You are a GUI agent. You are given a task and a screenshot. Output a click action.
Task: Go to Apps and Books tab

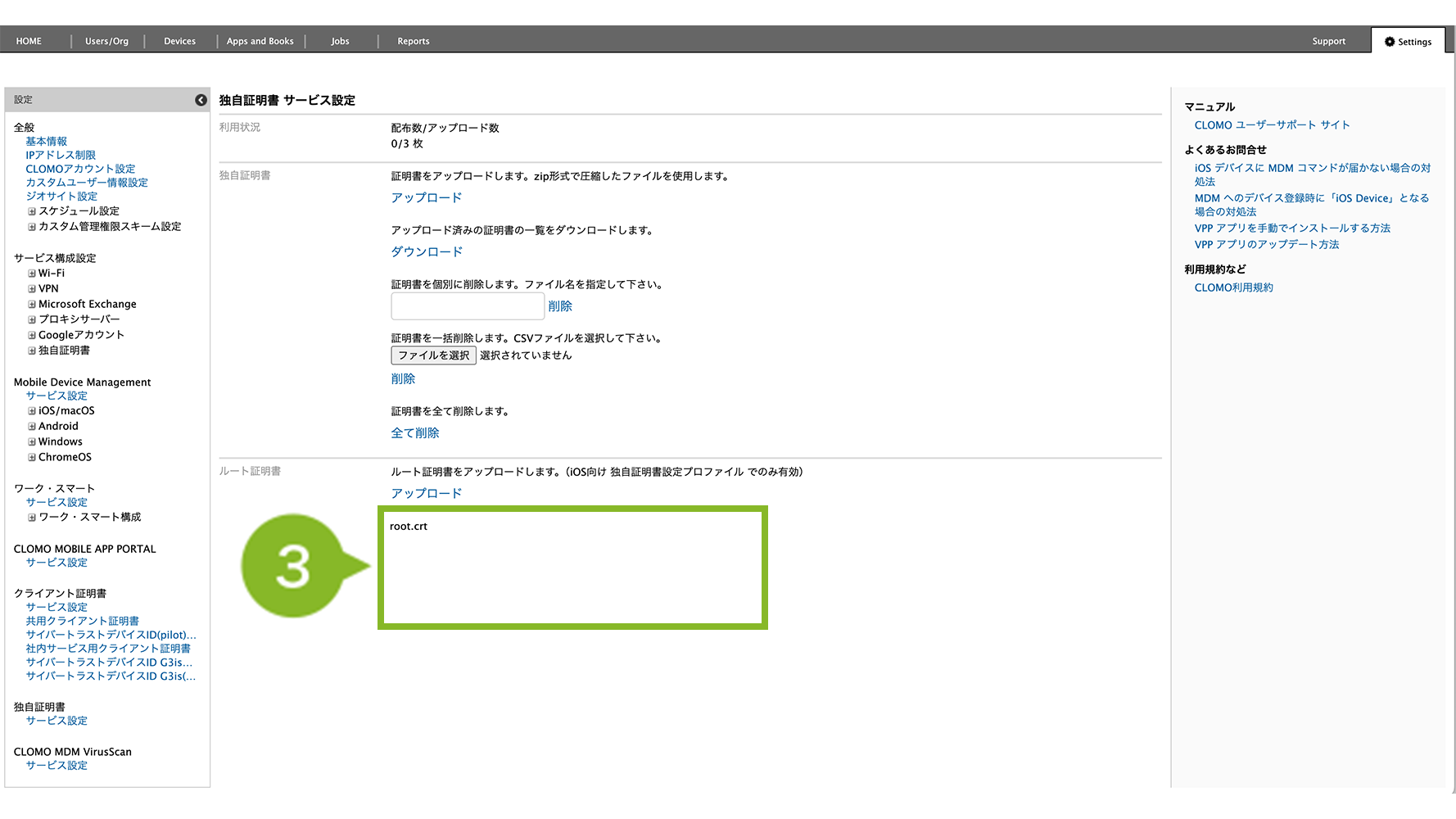pos(260,41)
